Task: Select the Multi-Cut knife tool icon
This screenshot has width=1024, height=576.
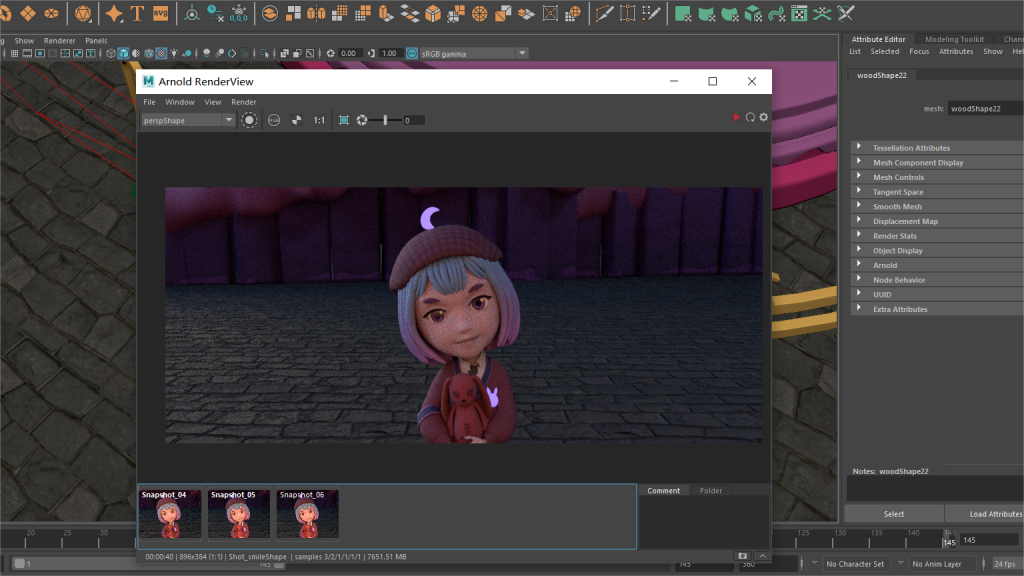Action: click(x=604, y=13)
